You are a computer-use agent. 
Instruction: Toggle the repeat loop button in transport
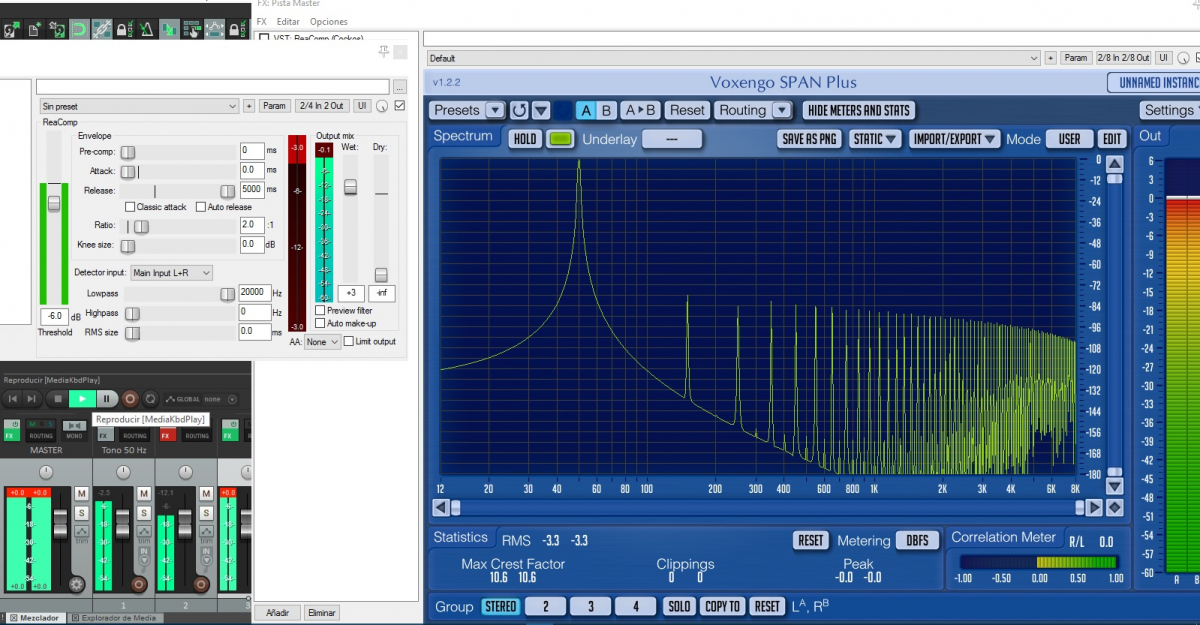pos(151,399)
